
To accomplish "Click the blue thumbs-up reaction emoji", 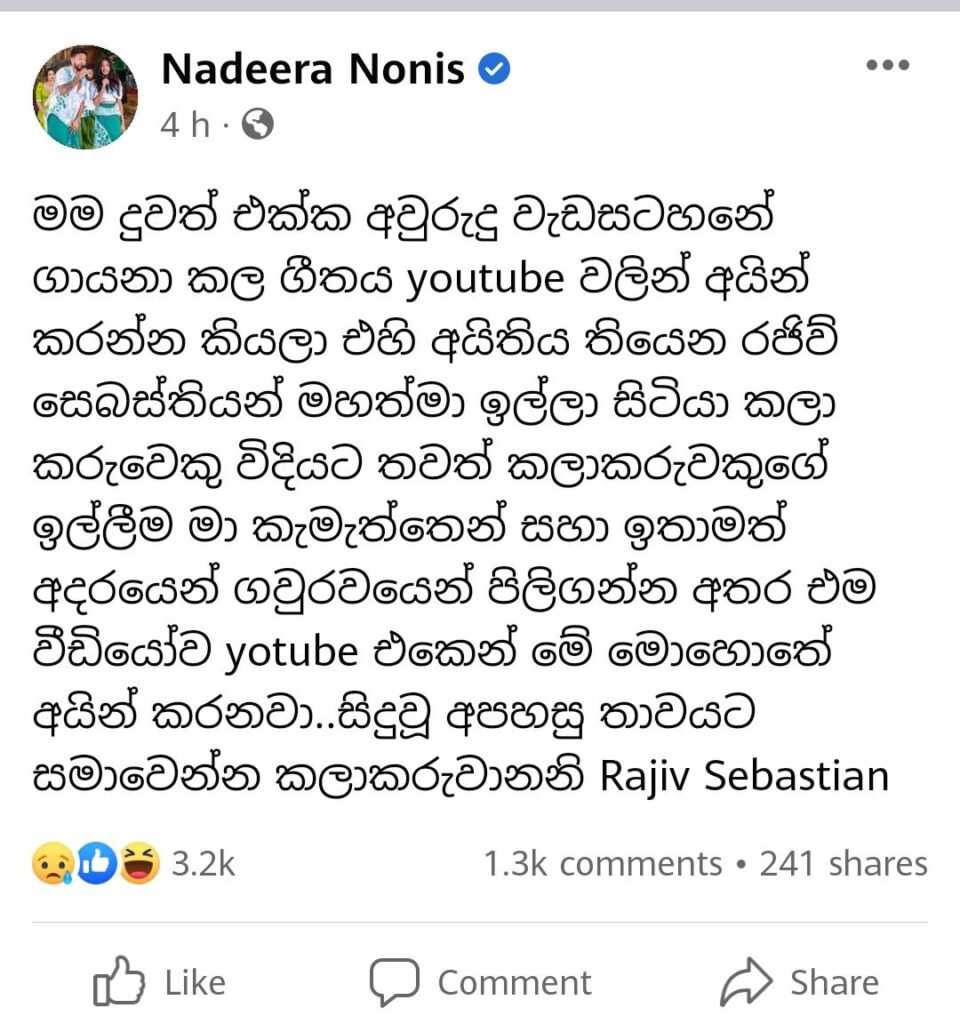I will pos(97,863).
